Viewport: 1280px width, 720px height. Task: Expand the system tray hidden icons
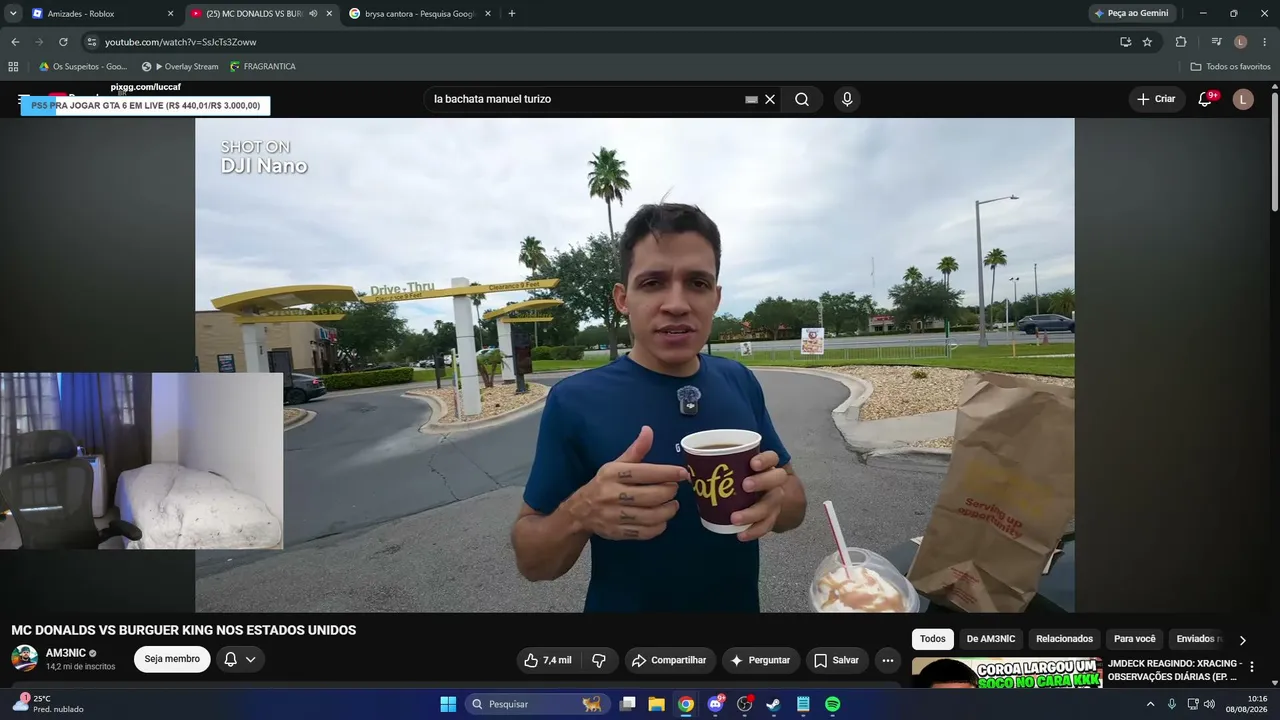point(1150,704)
